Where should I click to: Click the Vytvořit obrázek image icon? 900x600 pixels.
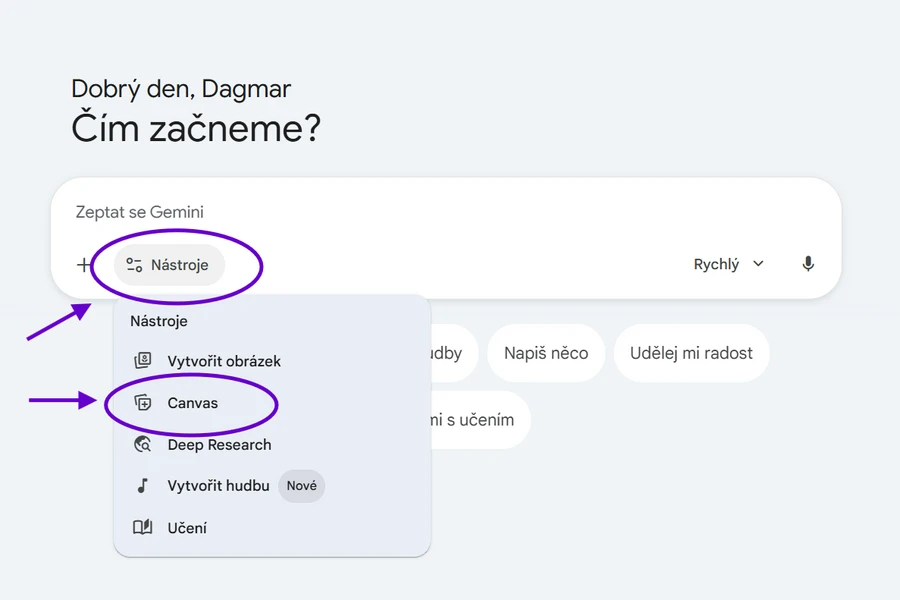(x=143, y=361)
